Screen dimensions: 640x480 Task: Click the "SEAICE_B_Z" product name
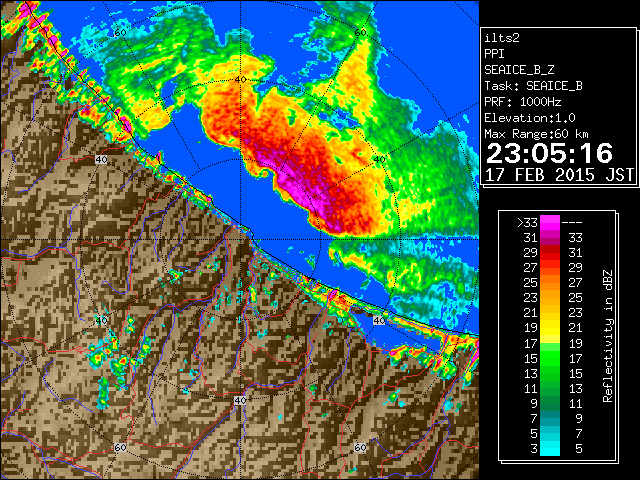[519, 70]
